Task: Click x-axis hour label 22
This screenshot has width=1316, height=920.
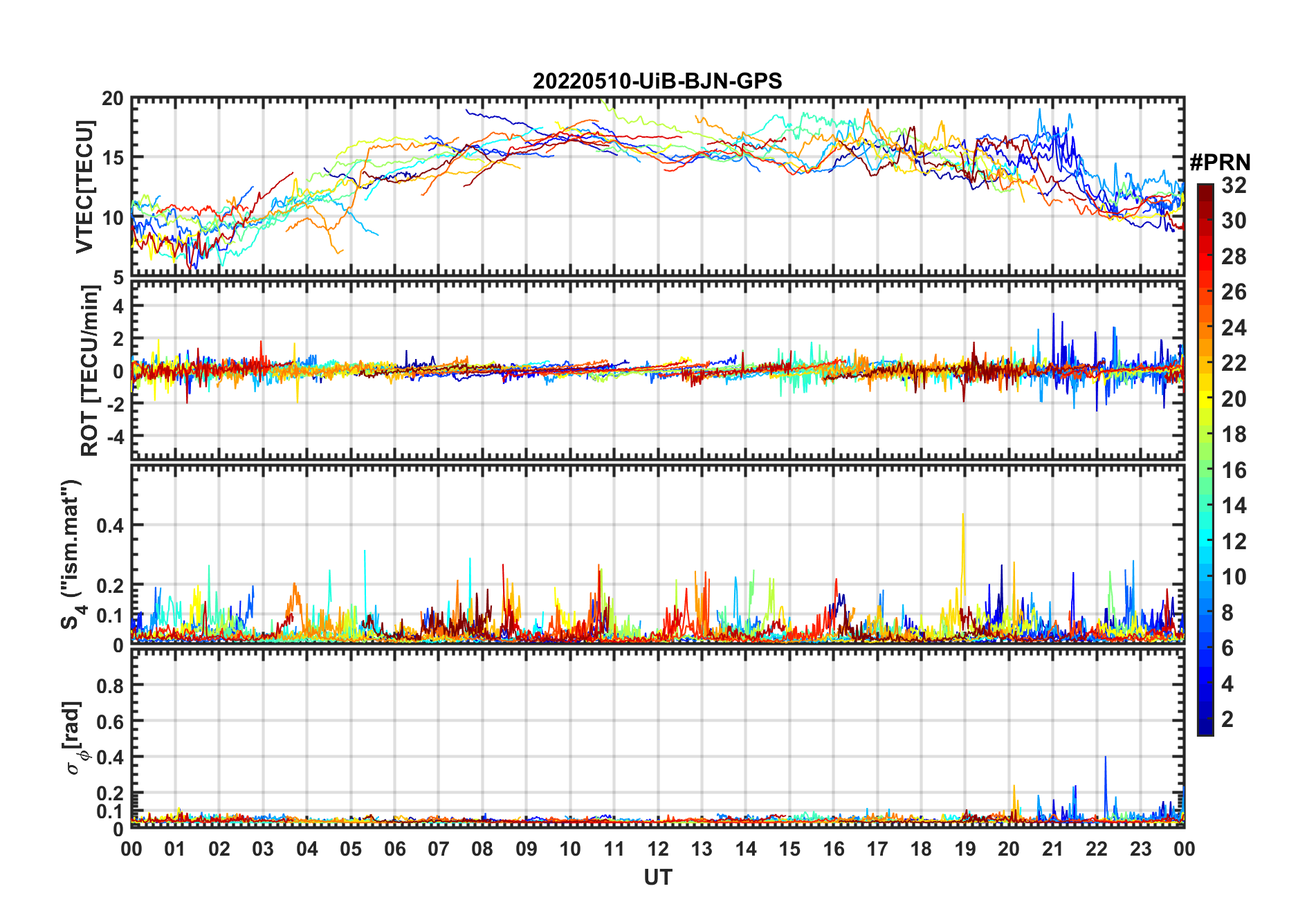Action: (1097, 849)
